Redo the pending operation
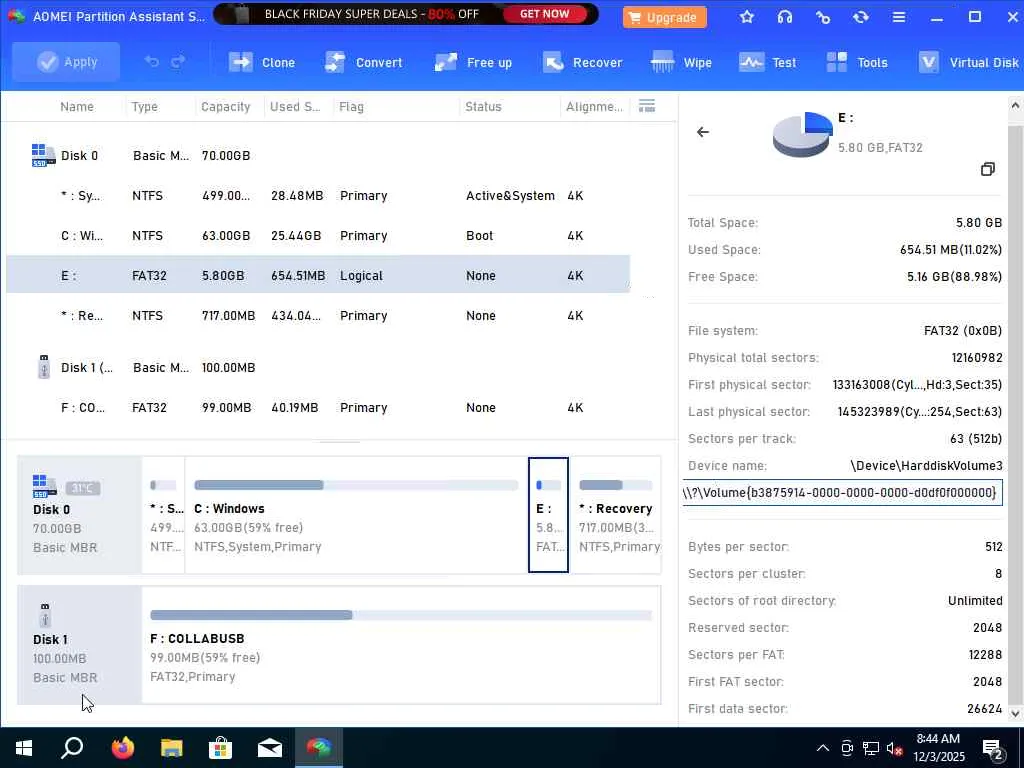Image resolution: width=1024 pixels, height=768 pixels. [x=178, y=62]
